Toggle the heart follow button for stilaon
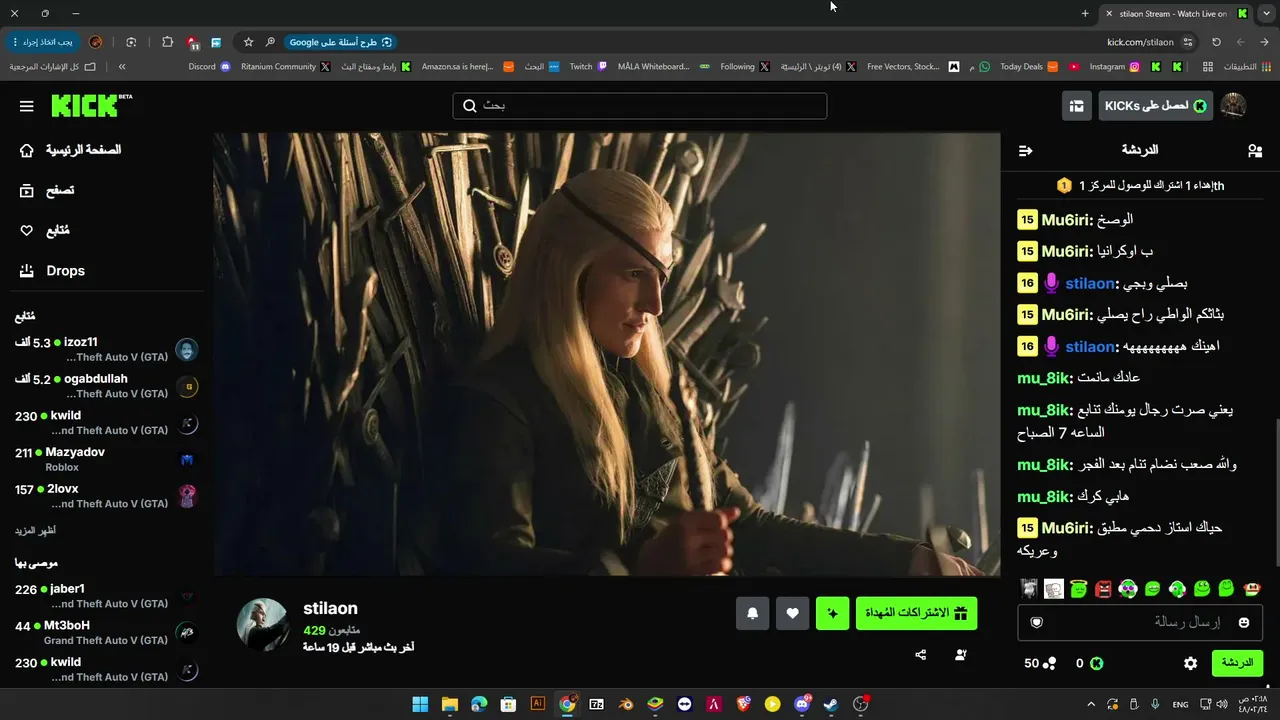Screen dimensions: 1280x720 pyautogui.click(x=793, y=613)
